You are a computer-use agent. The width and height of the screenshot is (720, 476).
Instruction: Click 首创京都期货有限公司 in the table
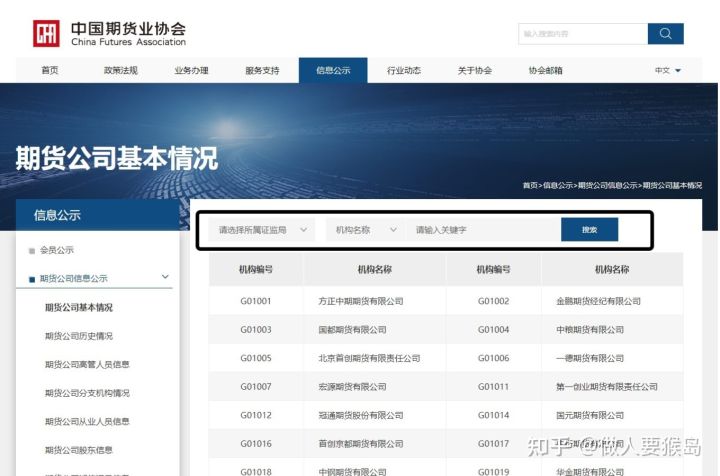coord(361,443)
